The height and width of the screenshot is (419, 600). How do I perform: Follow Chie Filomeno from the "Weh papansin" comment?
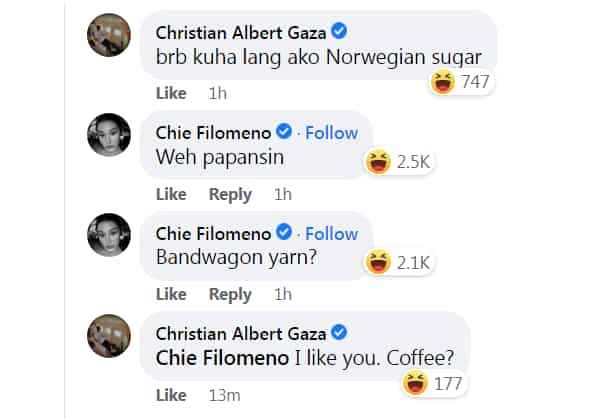tap(331, 133)
